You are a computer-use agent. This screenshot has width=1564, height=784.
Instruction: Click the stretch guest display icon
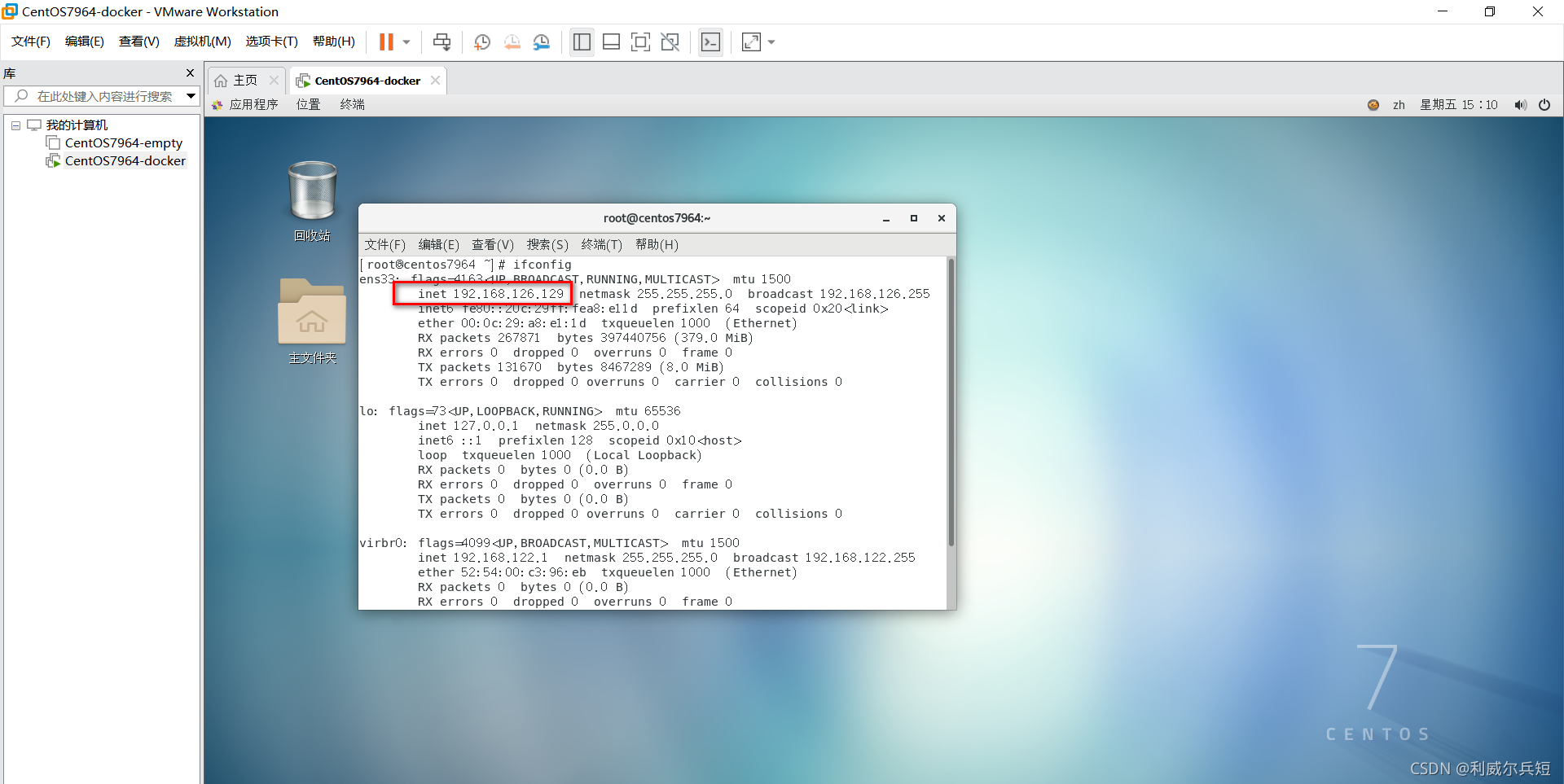click(751, 42)
